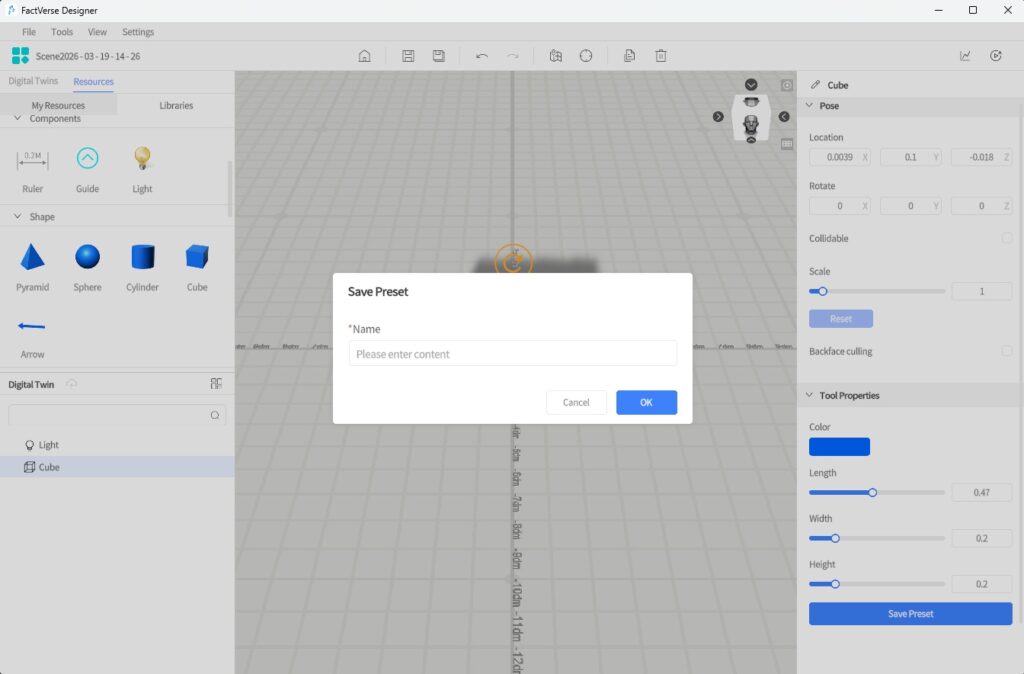Click the home icon in toolbar
The image size is (1024, 674).
coord(365,56)
